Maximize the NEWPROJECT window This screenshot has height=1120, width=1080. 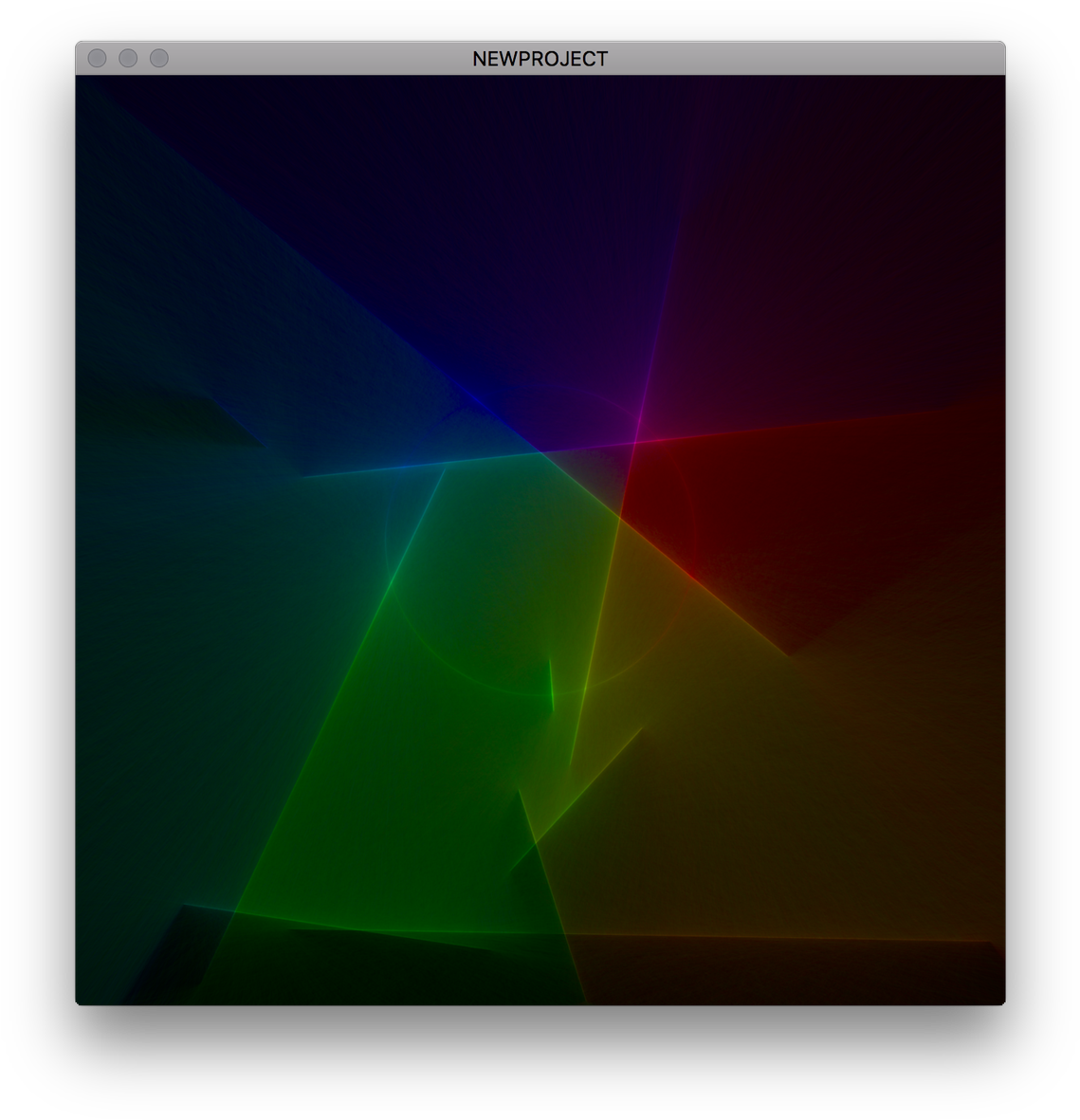pos(159,59)
